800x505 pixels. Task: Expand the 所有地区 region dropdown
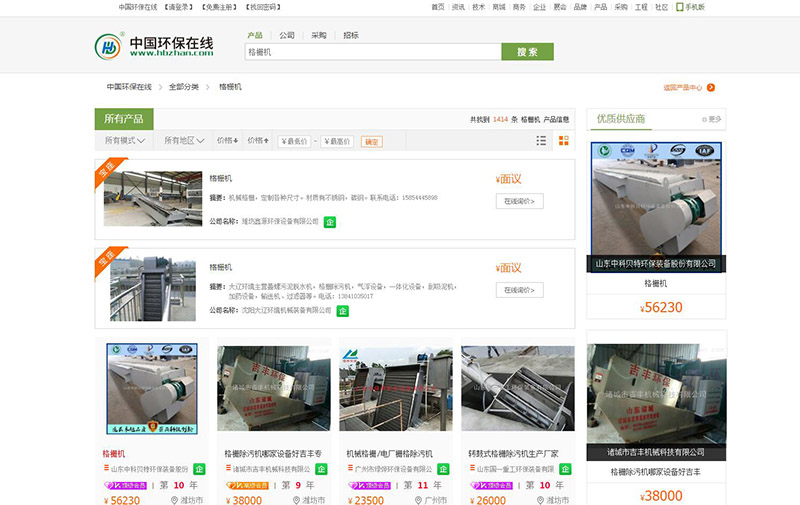pyautogui.click(x=184, y=140)
